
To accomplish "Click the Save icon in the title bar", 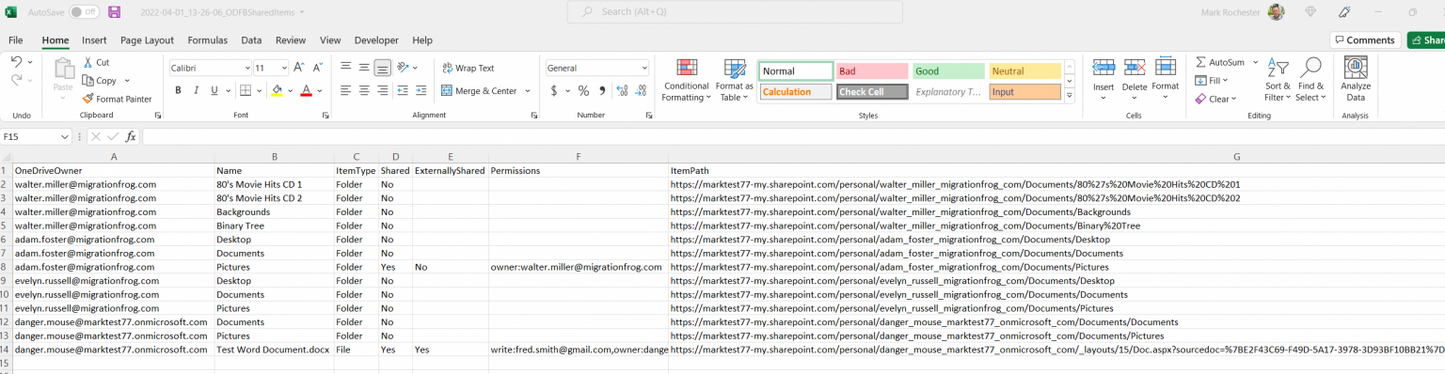I will [x=114, y=12].
